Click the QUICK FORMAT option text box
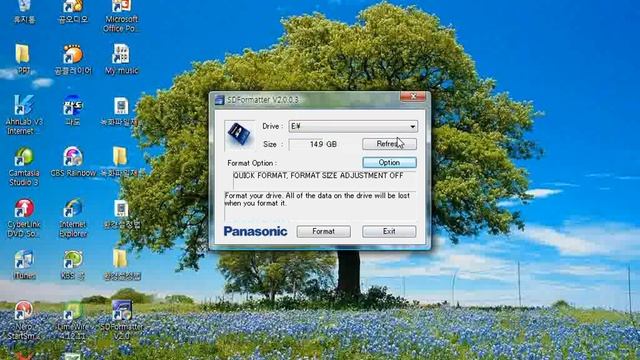 [324, 180]
